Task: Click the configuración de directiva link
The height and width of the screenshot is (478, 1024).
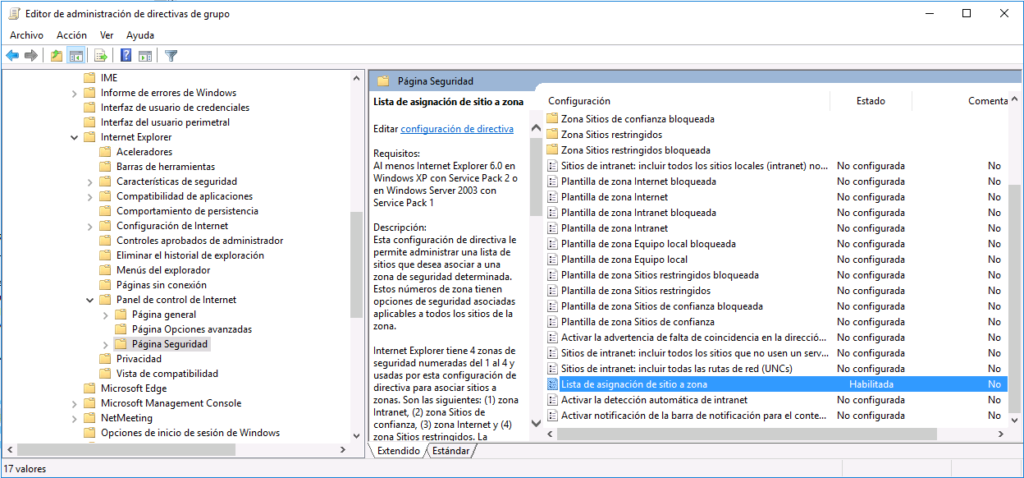Action: [x=457, y=129]
